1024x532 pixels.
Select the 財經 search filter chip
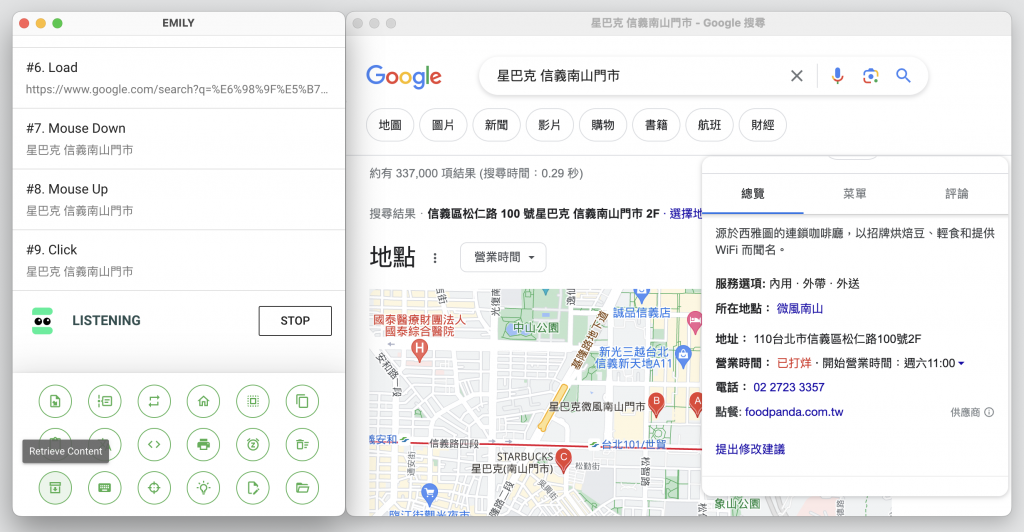(x=762, y=125)
